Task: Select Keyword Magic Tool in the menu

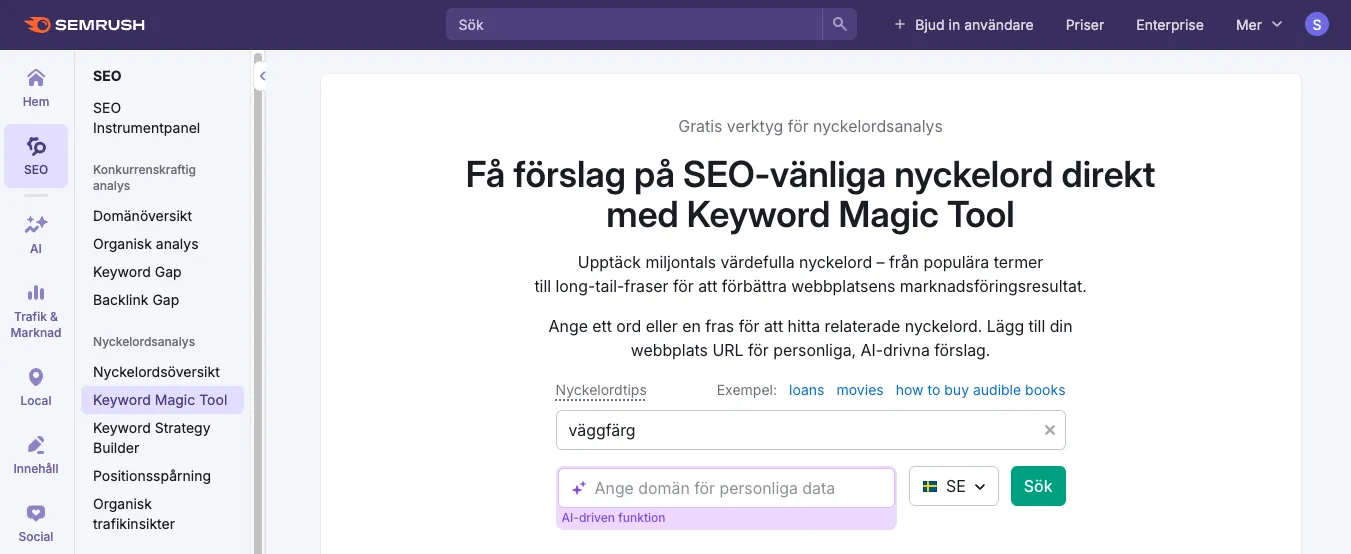Action: 162,400
